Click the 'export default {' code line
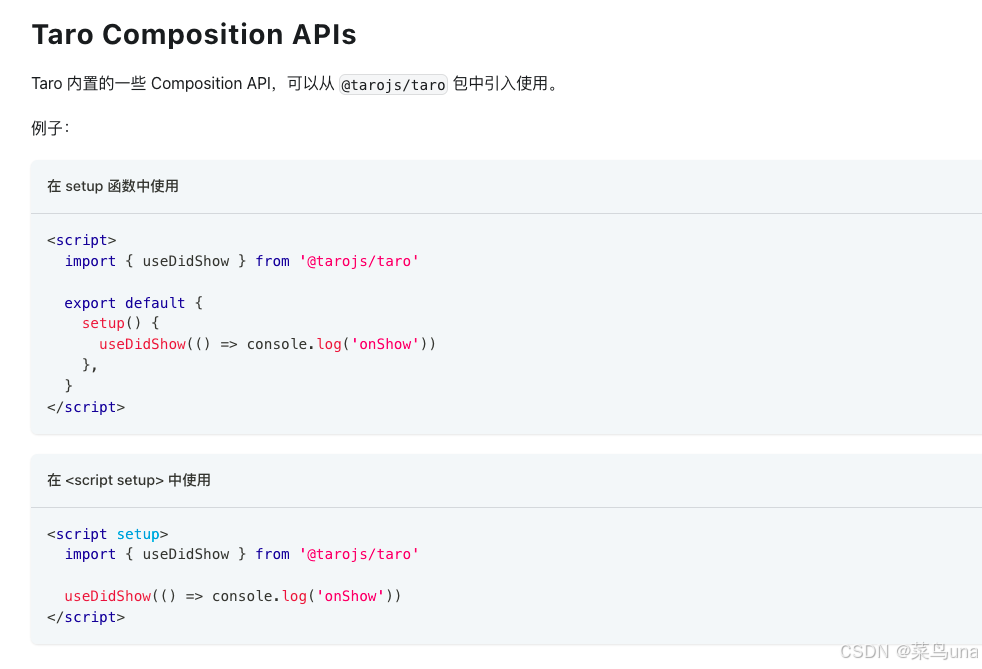982x669 pixels. [133, 303]
